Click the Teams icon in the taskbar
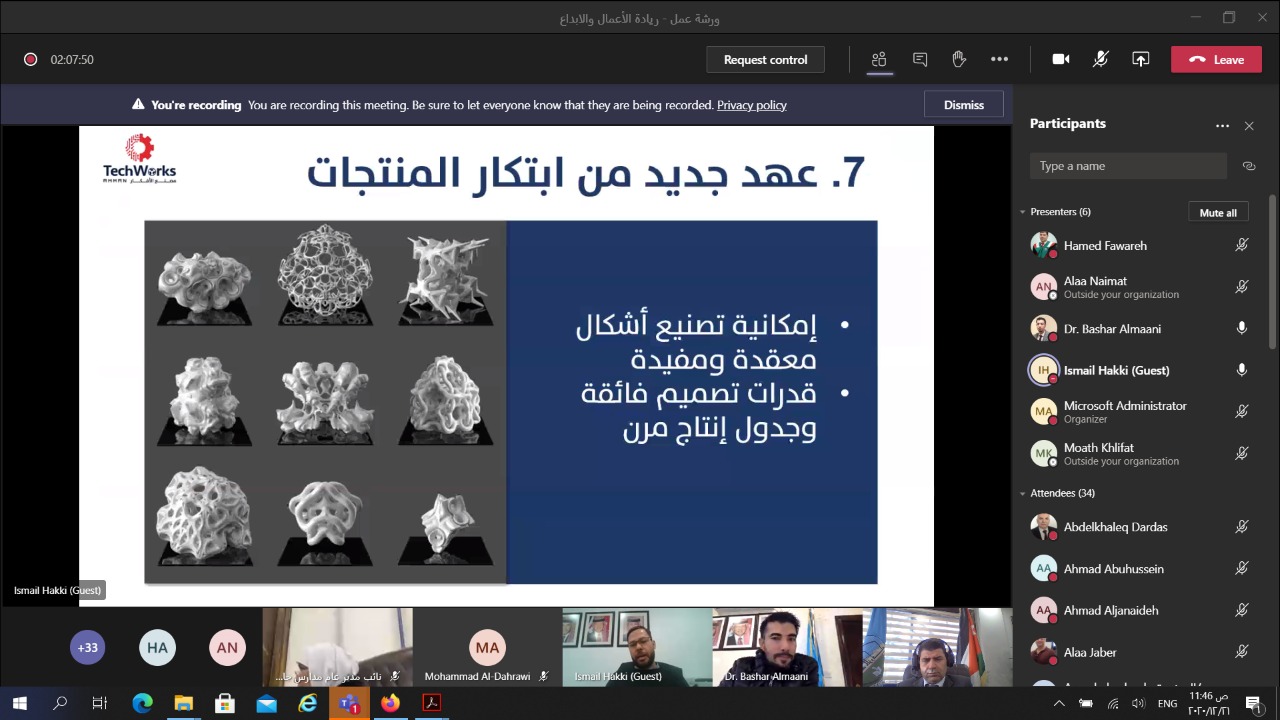This screenshot has height=720, width=1280. 349,703
